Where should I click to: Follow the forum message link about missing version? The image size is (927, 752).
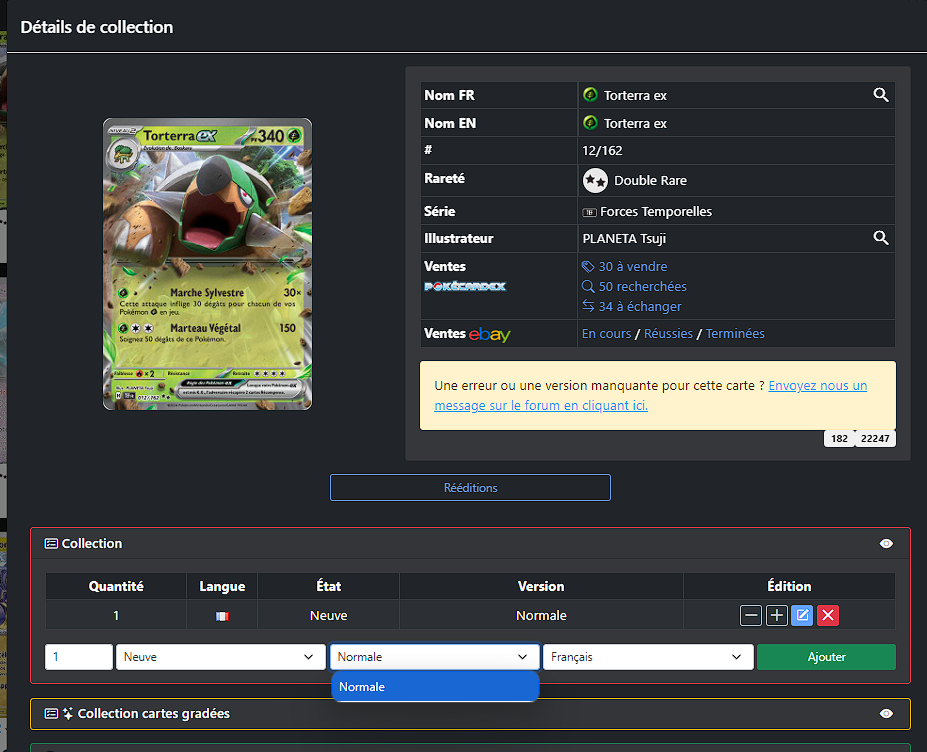[x=650, y=396]
